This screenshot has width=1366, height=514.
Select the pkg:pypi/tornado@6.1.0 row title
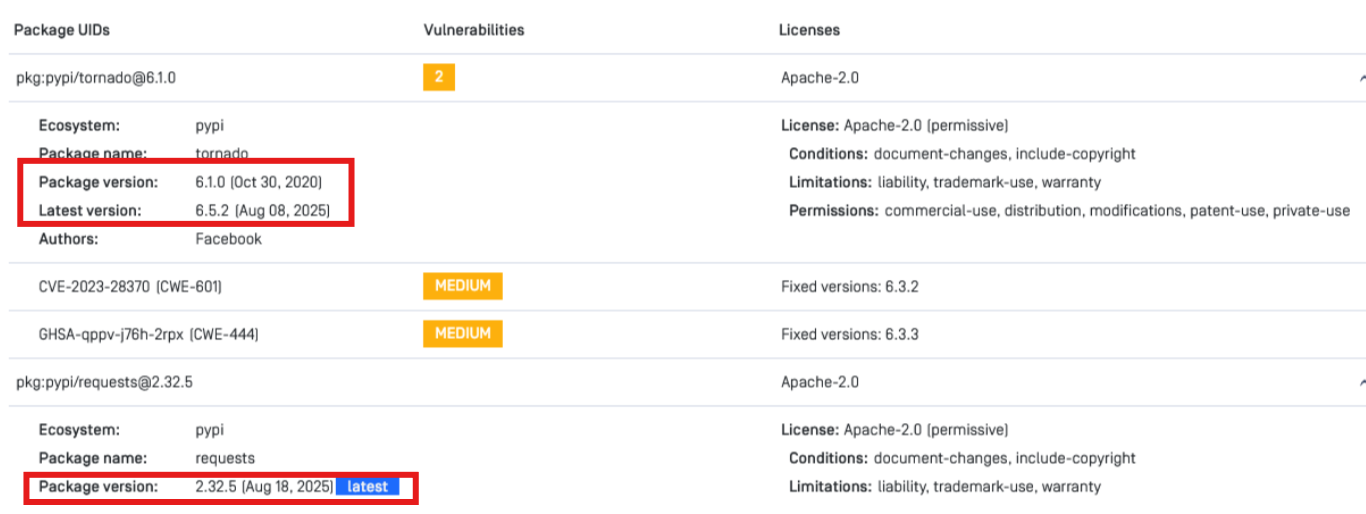(x=96, y=78)
